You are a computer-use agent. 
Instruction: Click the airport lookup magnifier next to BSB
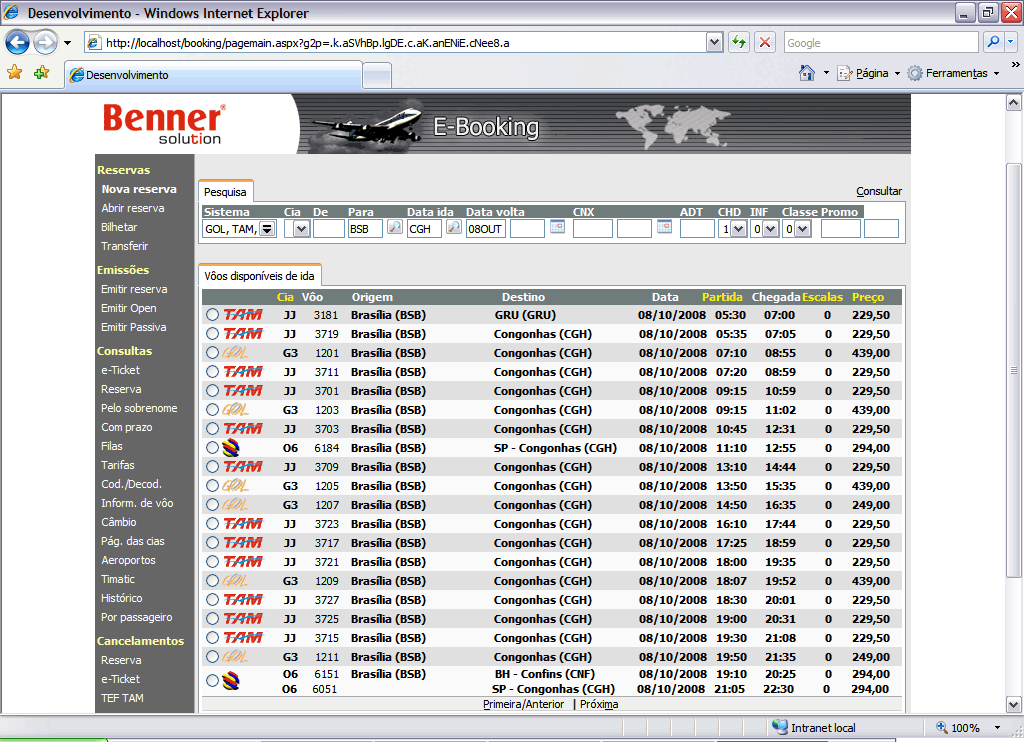tap(394, 227)
